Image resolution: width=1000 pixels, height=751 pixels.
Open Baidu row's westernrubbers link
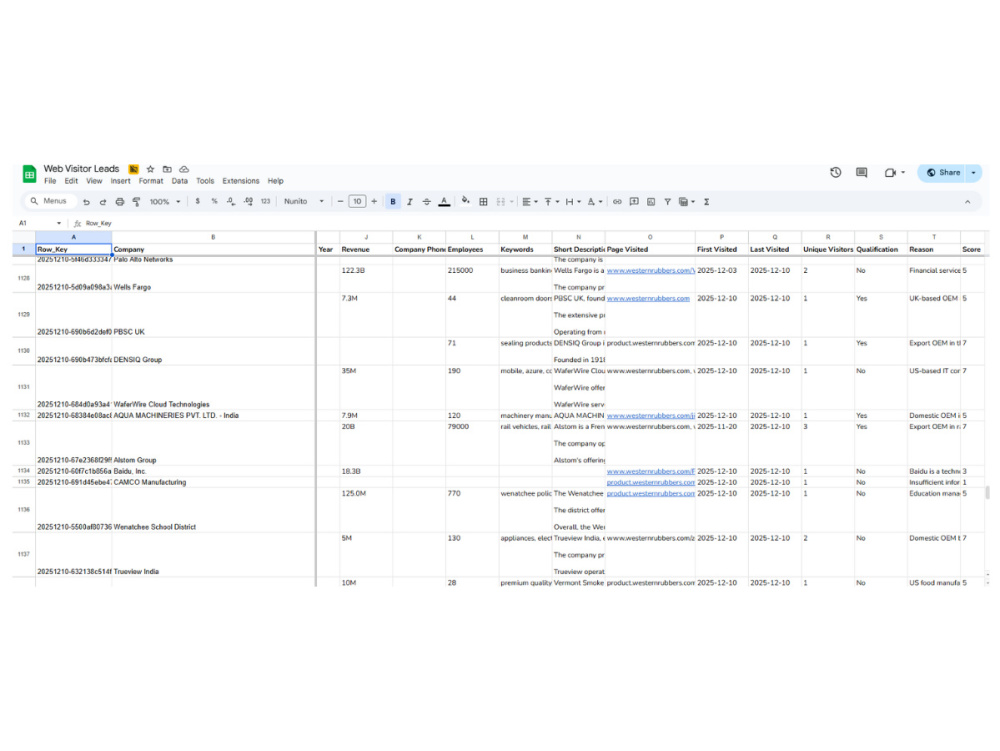click(651, 471)
